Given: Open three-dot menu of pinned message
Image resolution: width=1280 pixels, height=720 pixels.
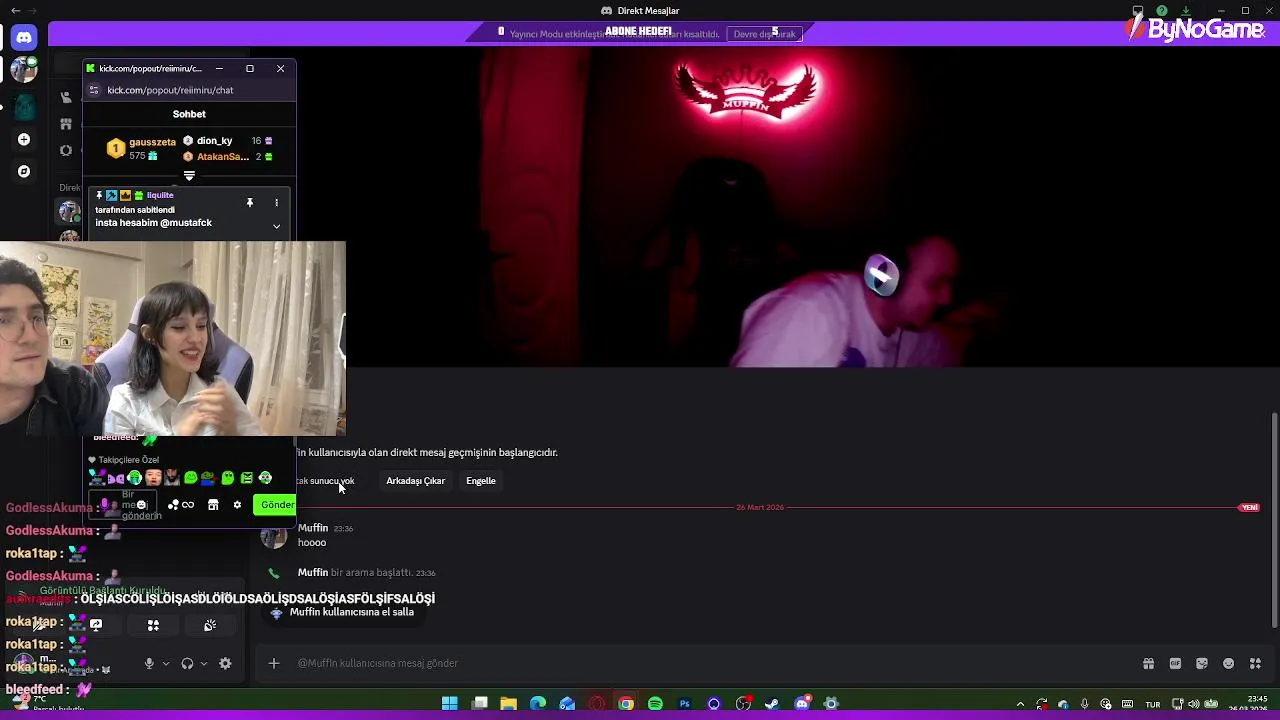Looking at the screenshot, I should click(x=276, y=202).
